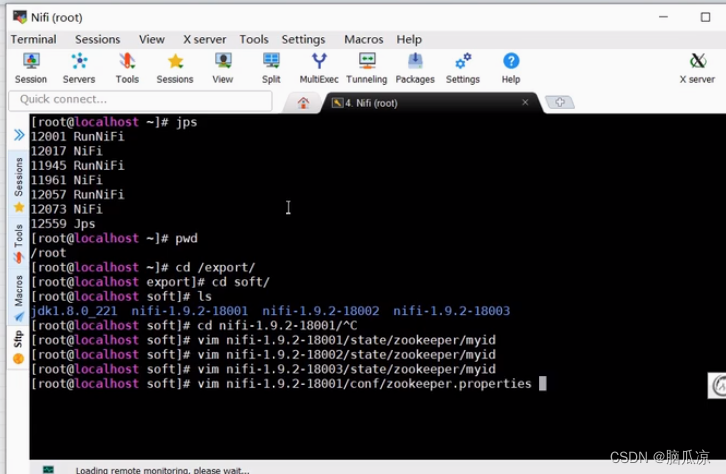This screenshot has width=726, height=474.
Task: Click directory name 'nifi-1.9.2-18003' in ls output
Action: 451,311
